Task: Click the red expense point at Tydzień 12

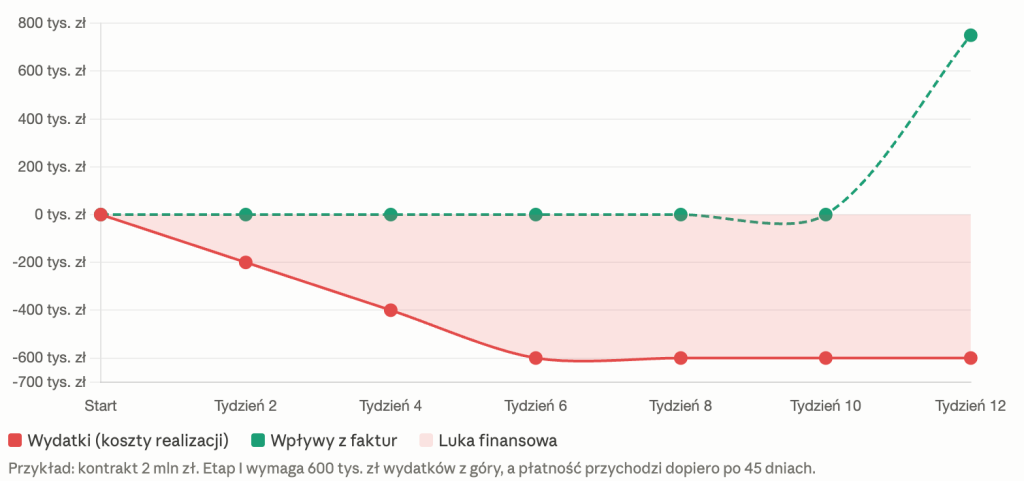Action: pyautogui.click(x=970, y=358)
